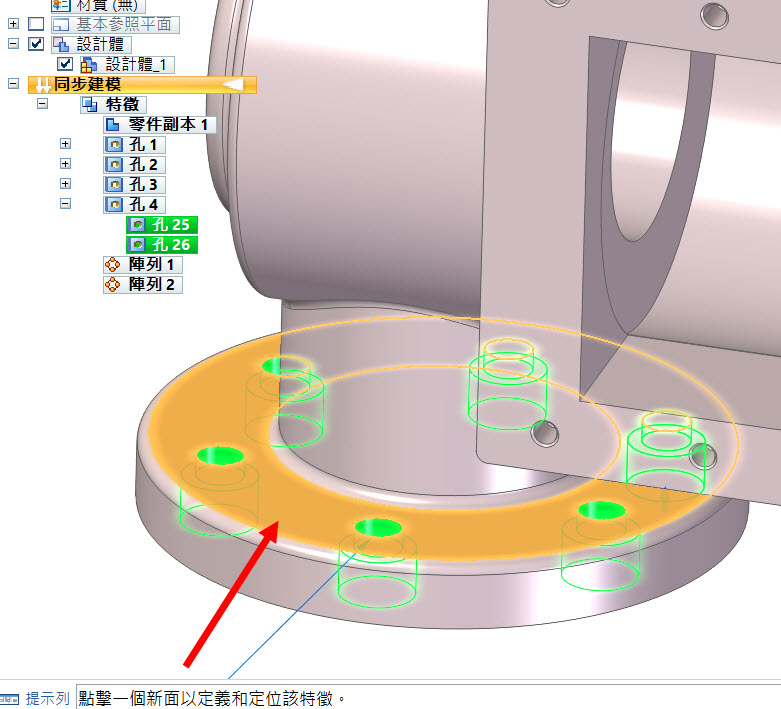Expand the 孔 3 feature node

coord(65,184)
